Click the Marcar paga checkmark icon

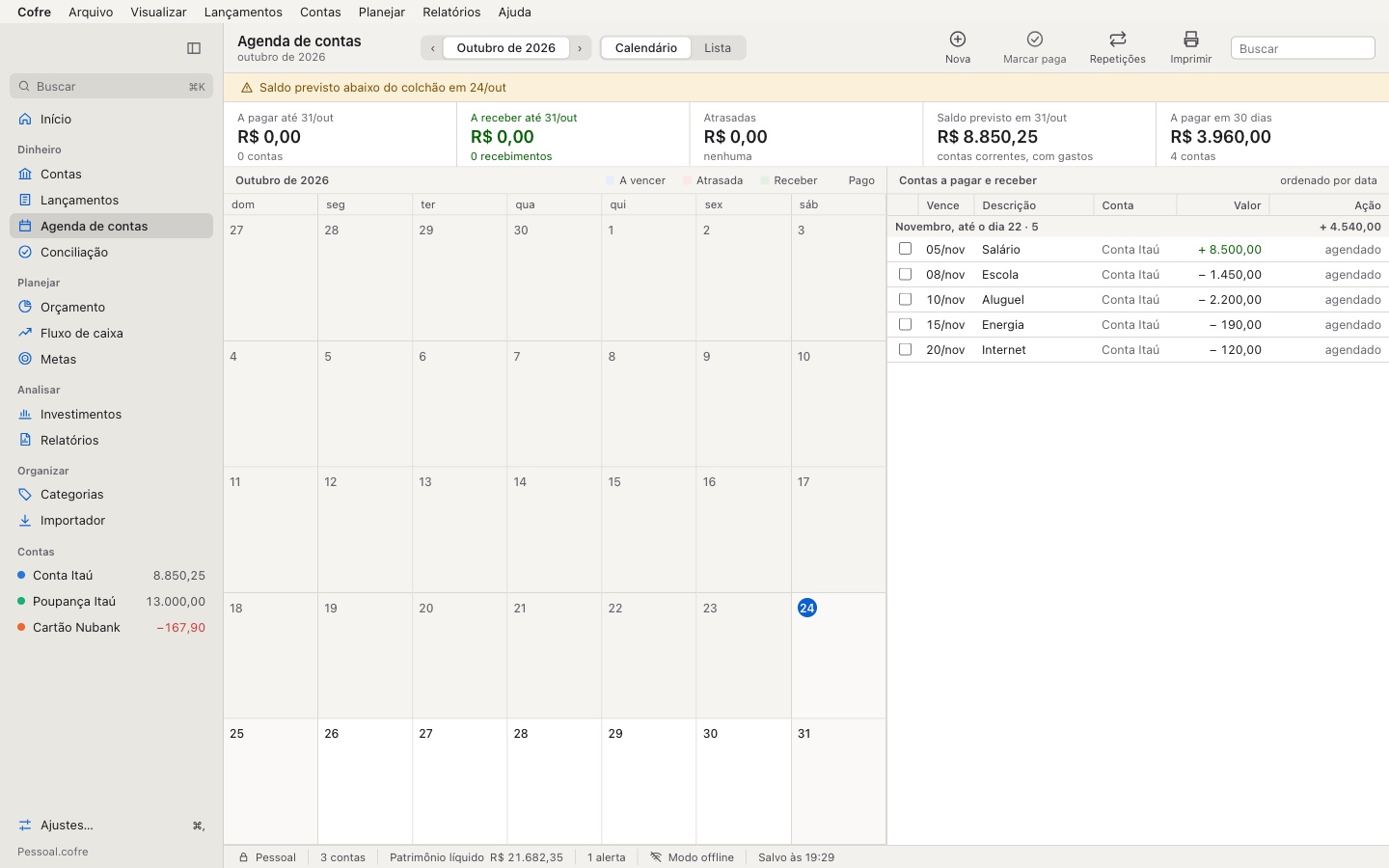pos(1035,40)
